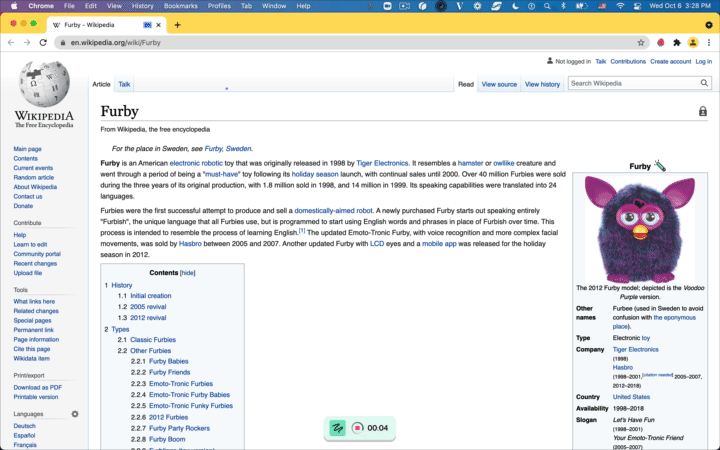
Task: Open the Languages settings gear icon
Action: click(74, 414)
